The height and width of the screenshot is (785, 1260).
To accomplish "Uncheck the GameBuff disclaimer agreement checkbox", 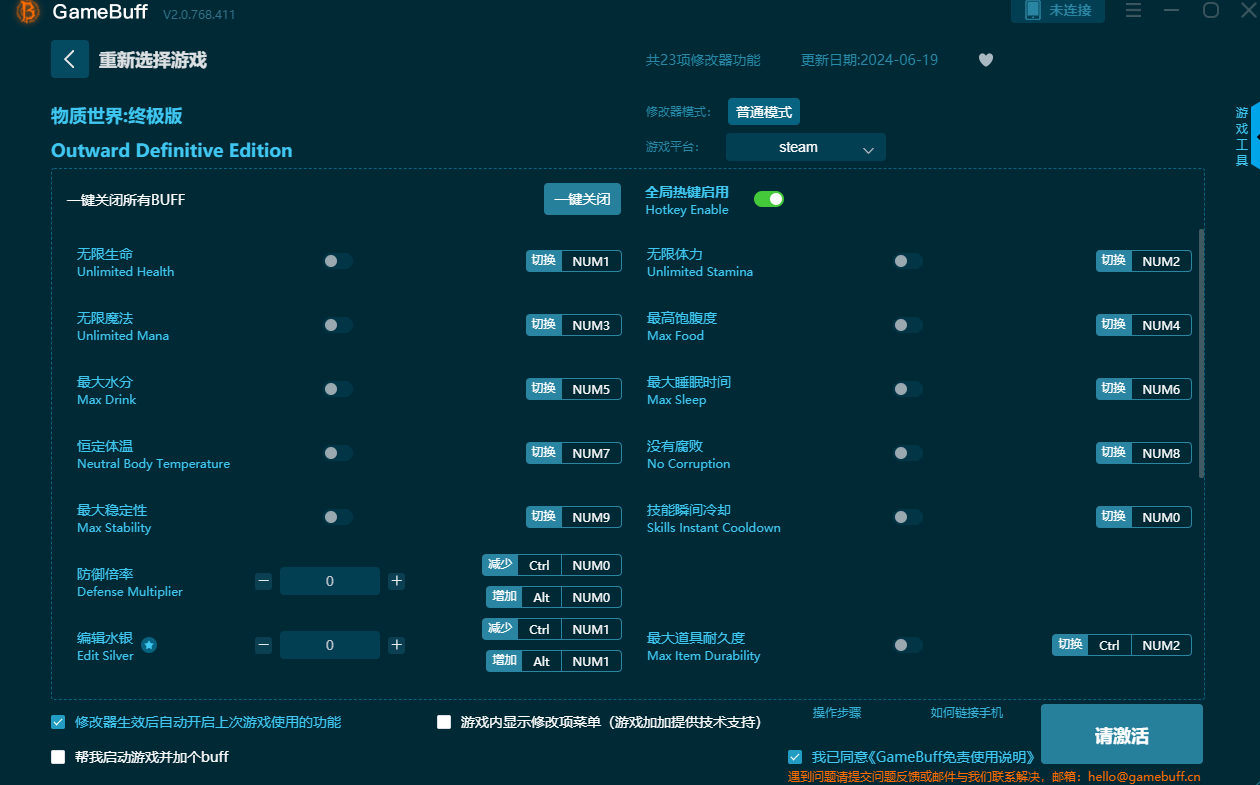I will [x=795, y=756].
